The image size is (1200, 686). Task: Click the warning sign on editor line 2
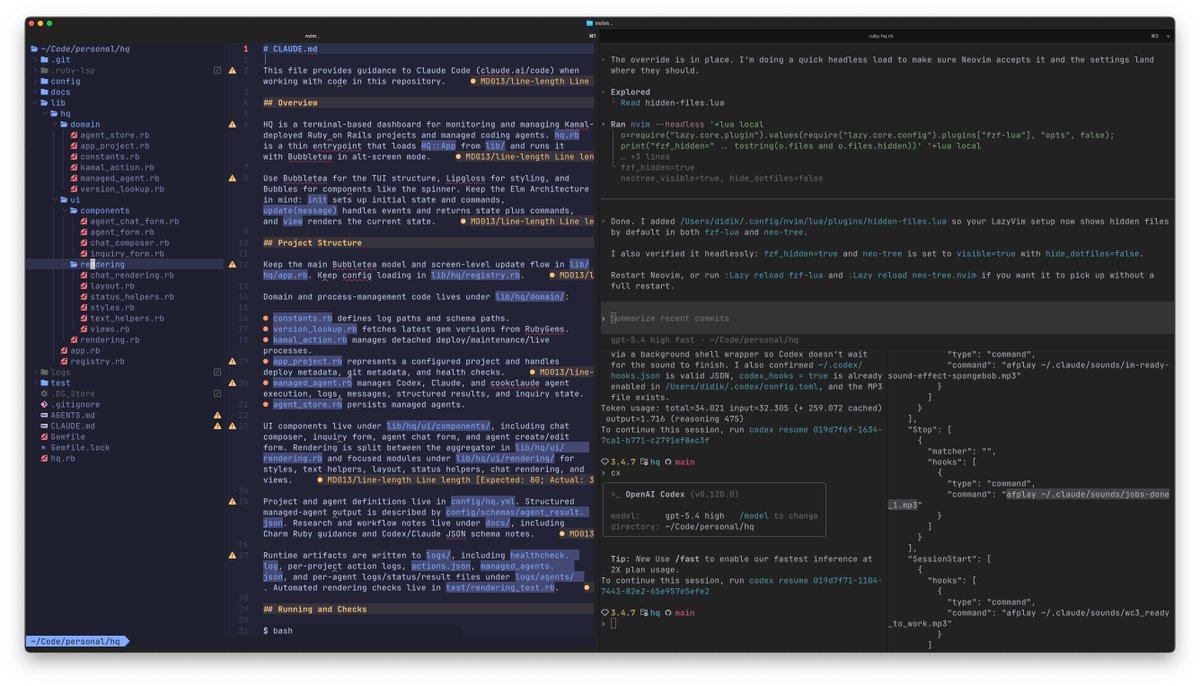click(233, 70)
